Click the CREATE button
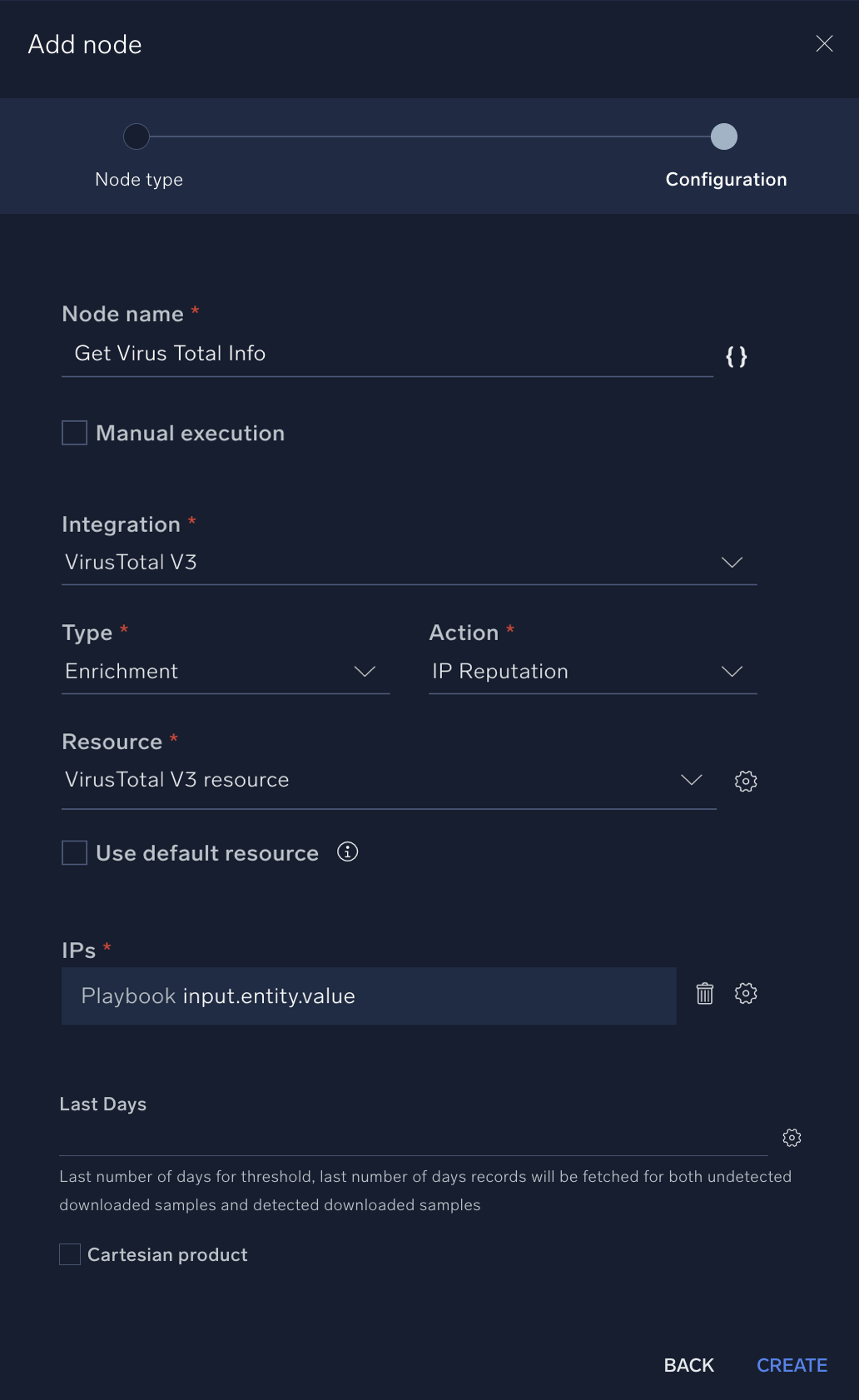The height and width of the screenshot is (1400, 859). 791,1365
